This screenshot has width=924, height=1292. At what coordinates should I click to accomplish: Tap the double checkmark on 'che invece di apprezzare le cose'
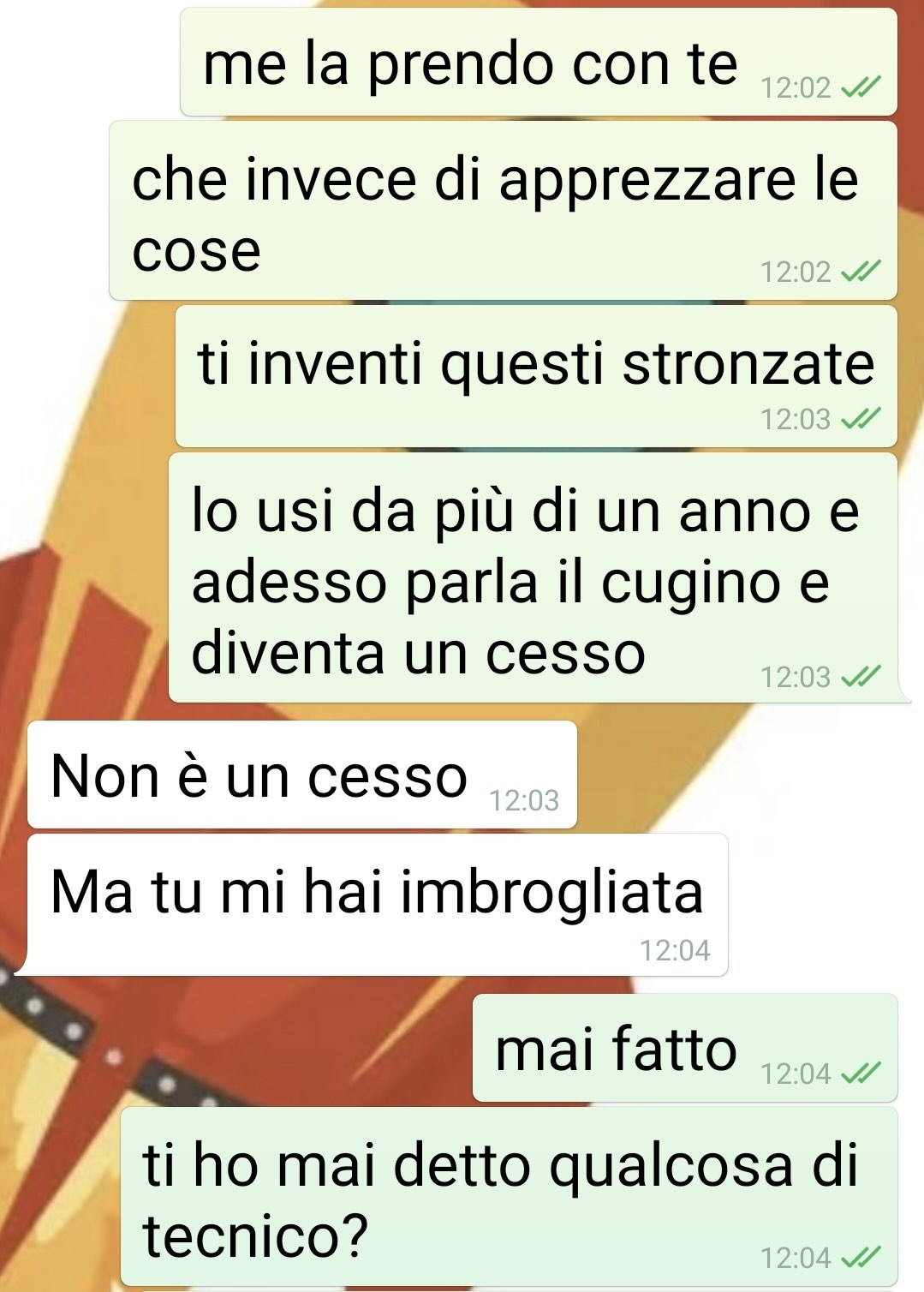coord(860,272)
